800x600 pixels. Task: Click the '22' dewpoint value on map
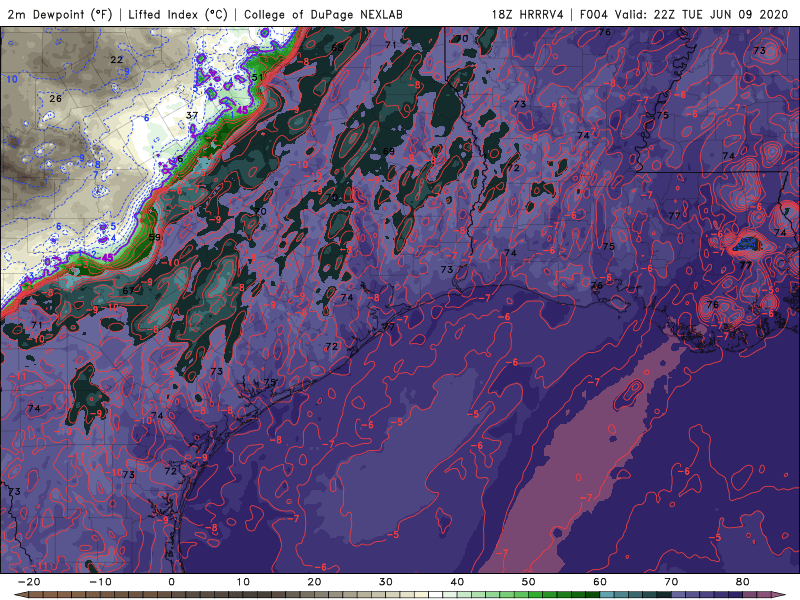[117, 60]
